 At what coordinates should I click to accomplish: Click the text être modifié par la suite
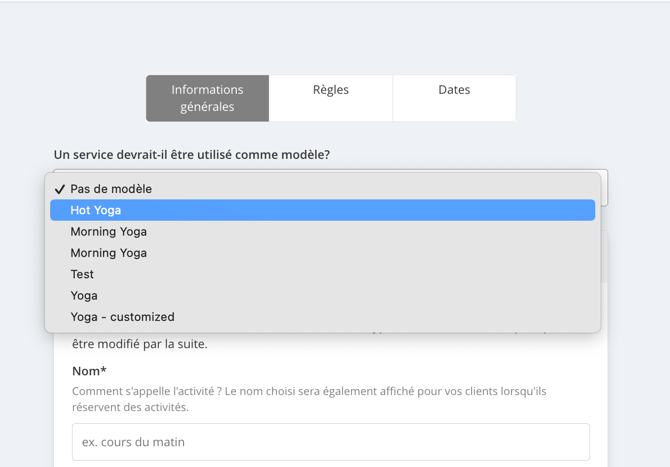coord(140,344)
